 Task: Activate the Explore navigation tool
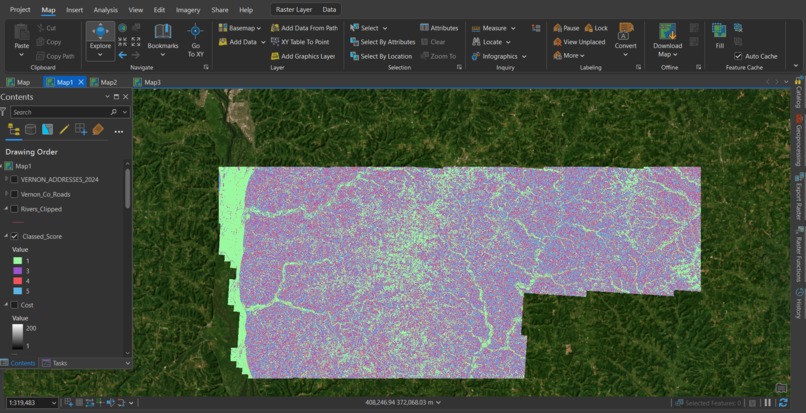click(100, 41)
